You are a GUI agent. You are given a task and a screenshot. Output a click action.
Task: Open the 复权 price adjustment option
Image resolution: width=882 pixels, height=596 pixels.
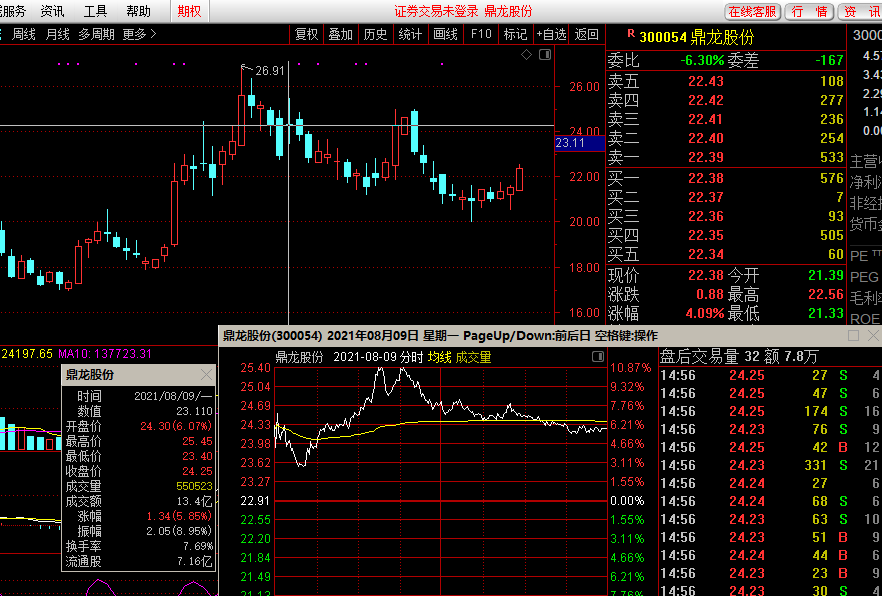pyautogui.click(x=307, y=34)
